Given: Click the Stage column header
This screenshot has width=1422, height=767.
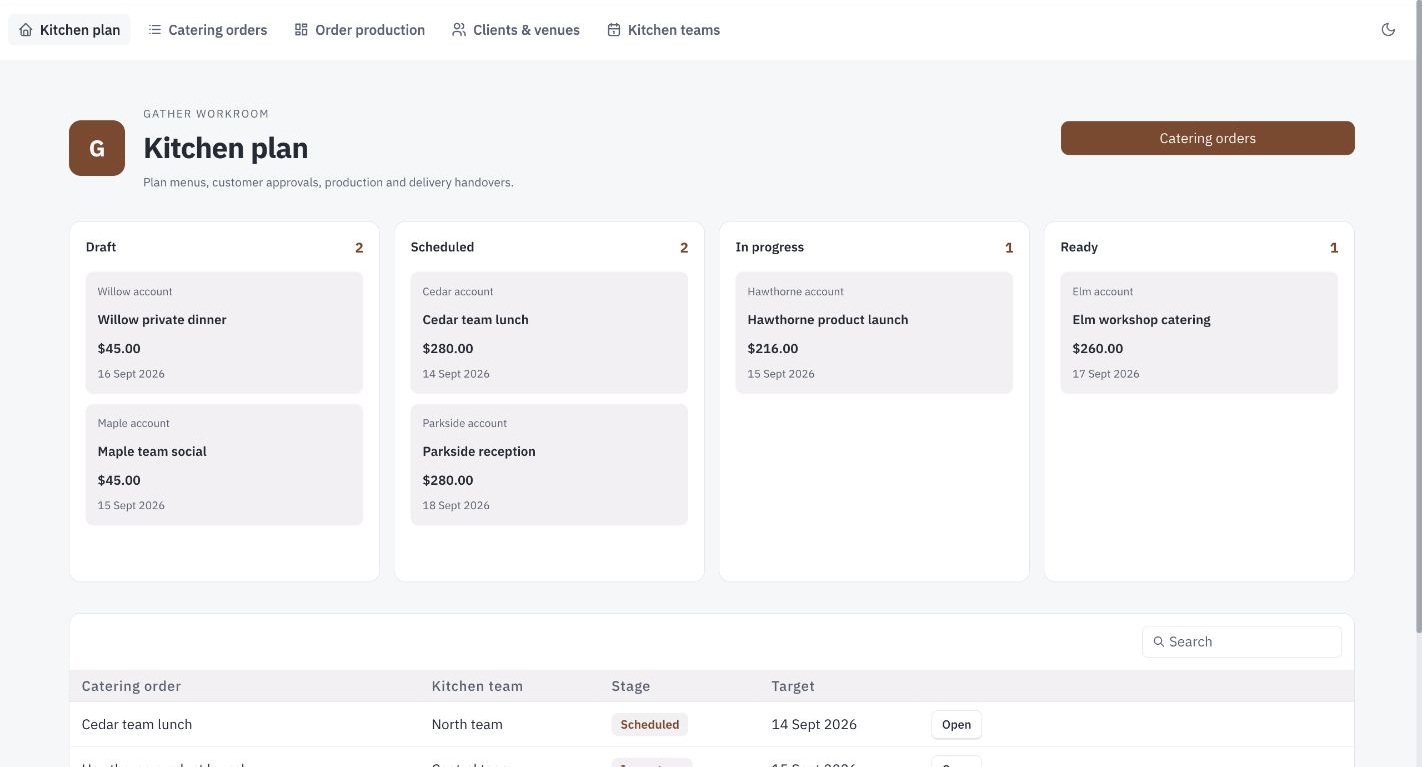Looking at the screenshot, I should (x=631, y=686).
